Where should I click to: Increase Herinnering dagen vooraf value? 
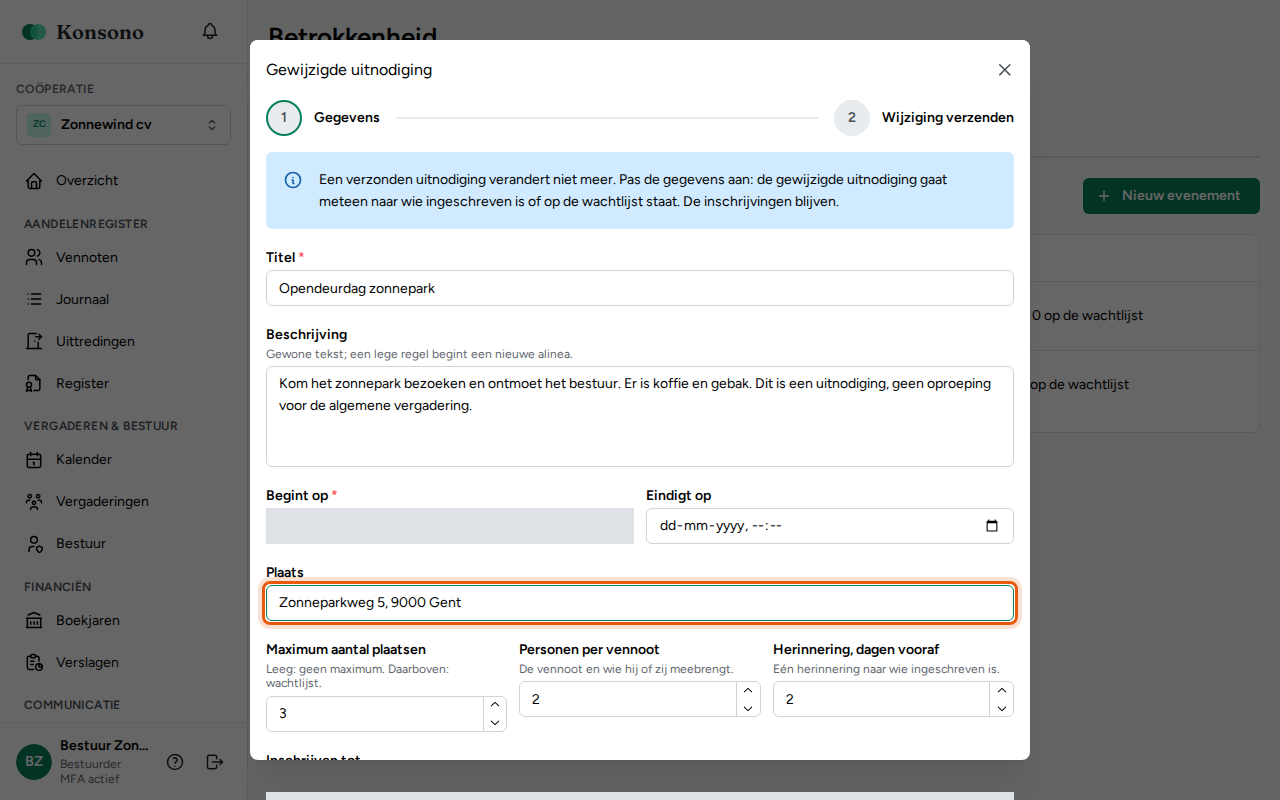tap(1001, 691)
